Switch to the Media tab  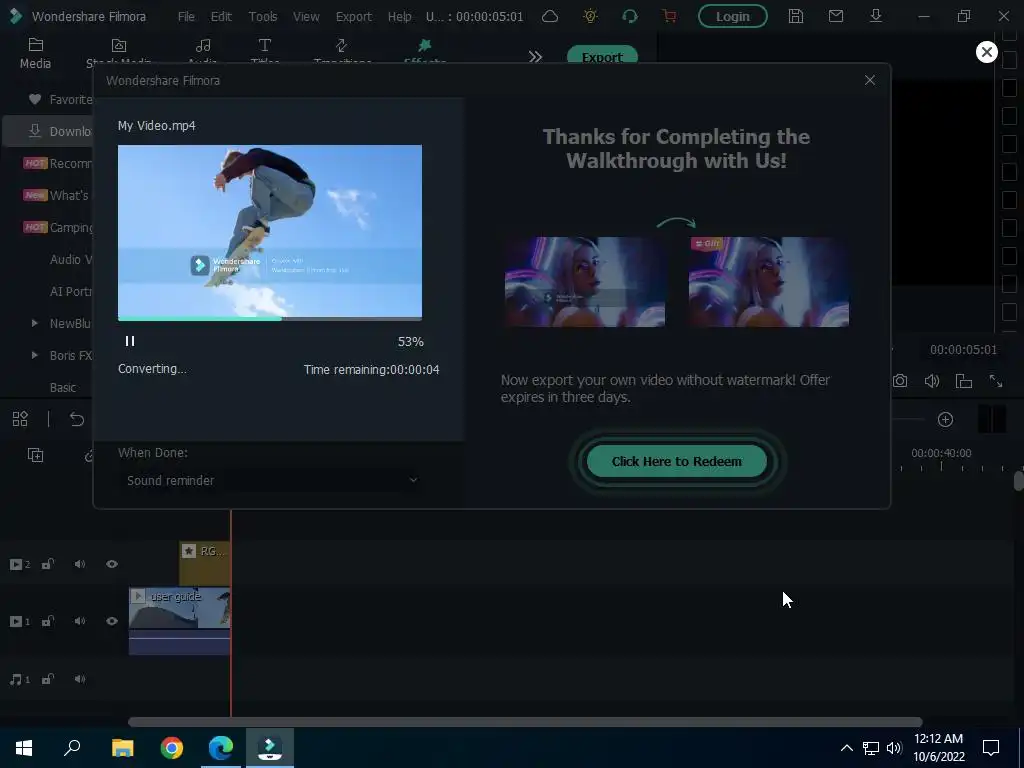pos(35,54)
